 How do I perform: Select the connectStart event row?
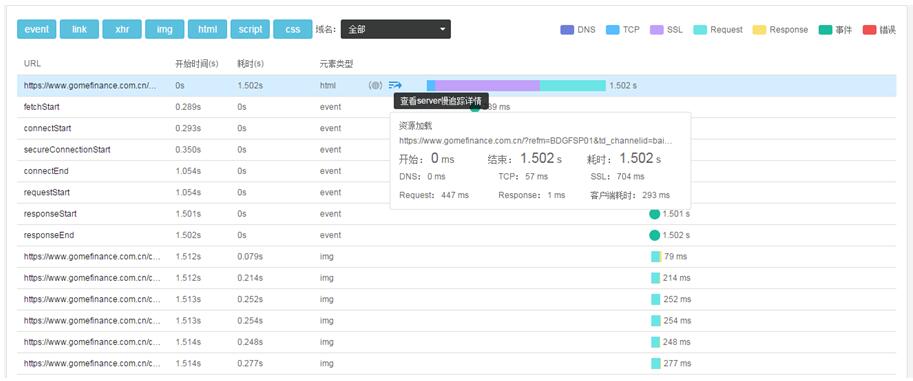(x=456, y=128)
